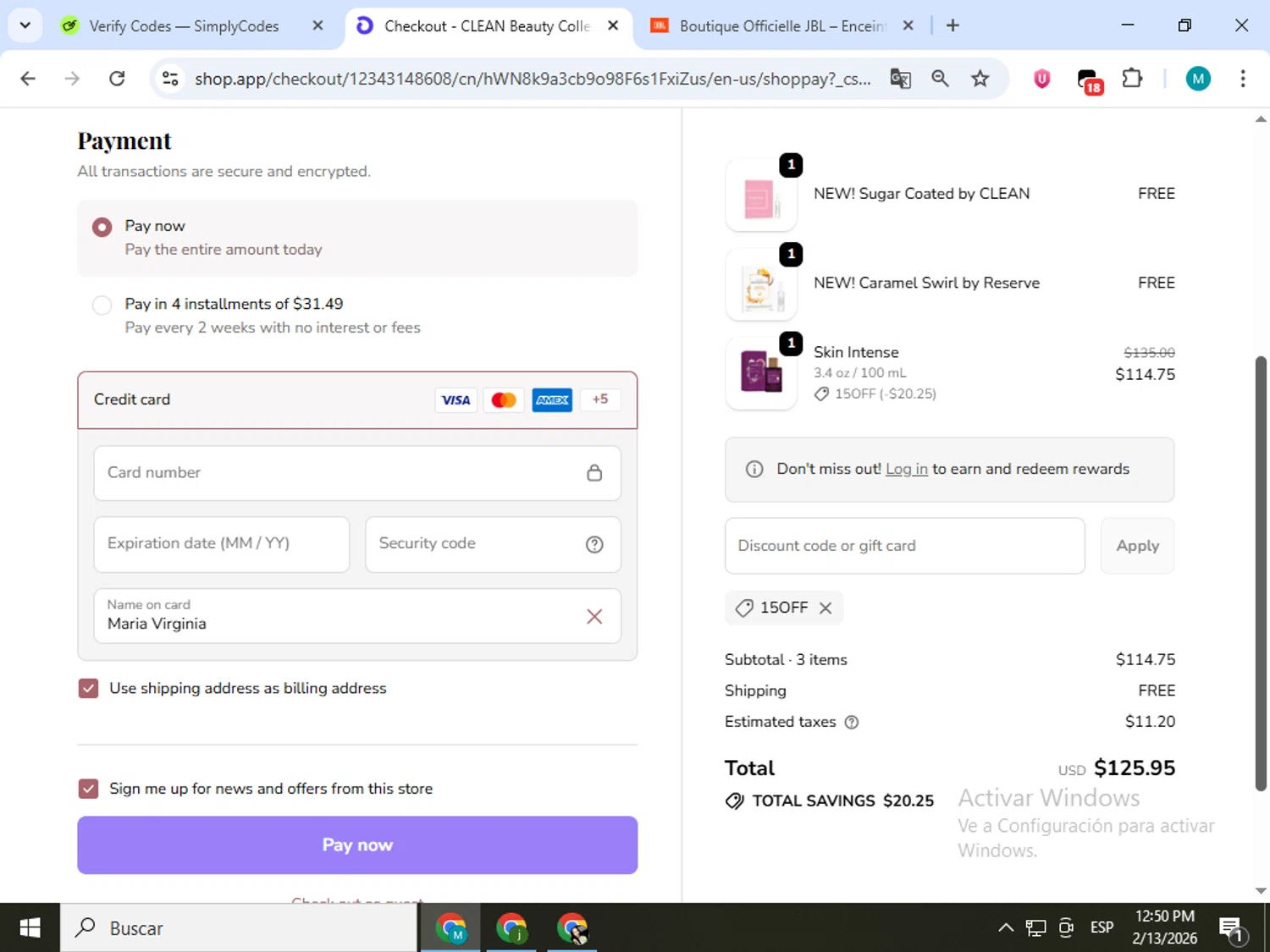Open a new browser tab
This screenshot has width=1270, height=952.
point(952,25)
